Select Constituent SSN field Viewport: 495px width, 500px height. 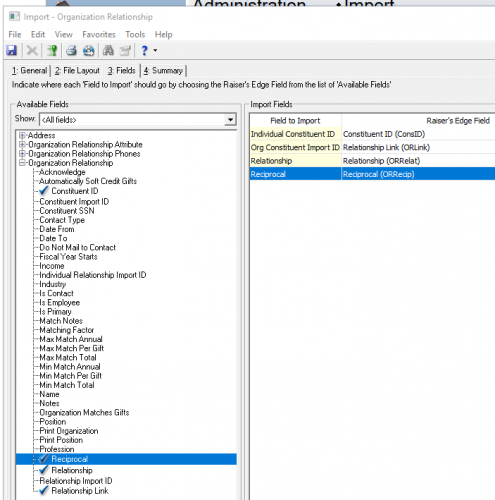[67, 211]
